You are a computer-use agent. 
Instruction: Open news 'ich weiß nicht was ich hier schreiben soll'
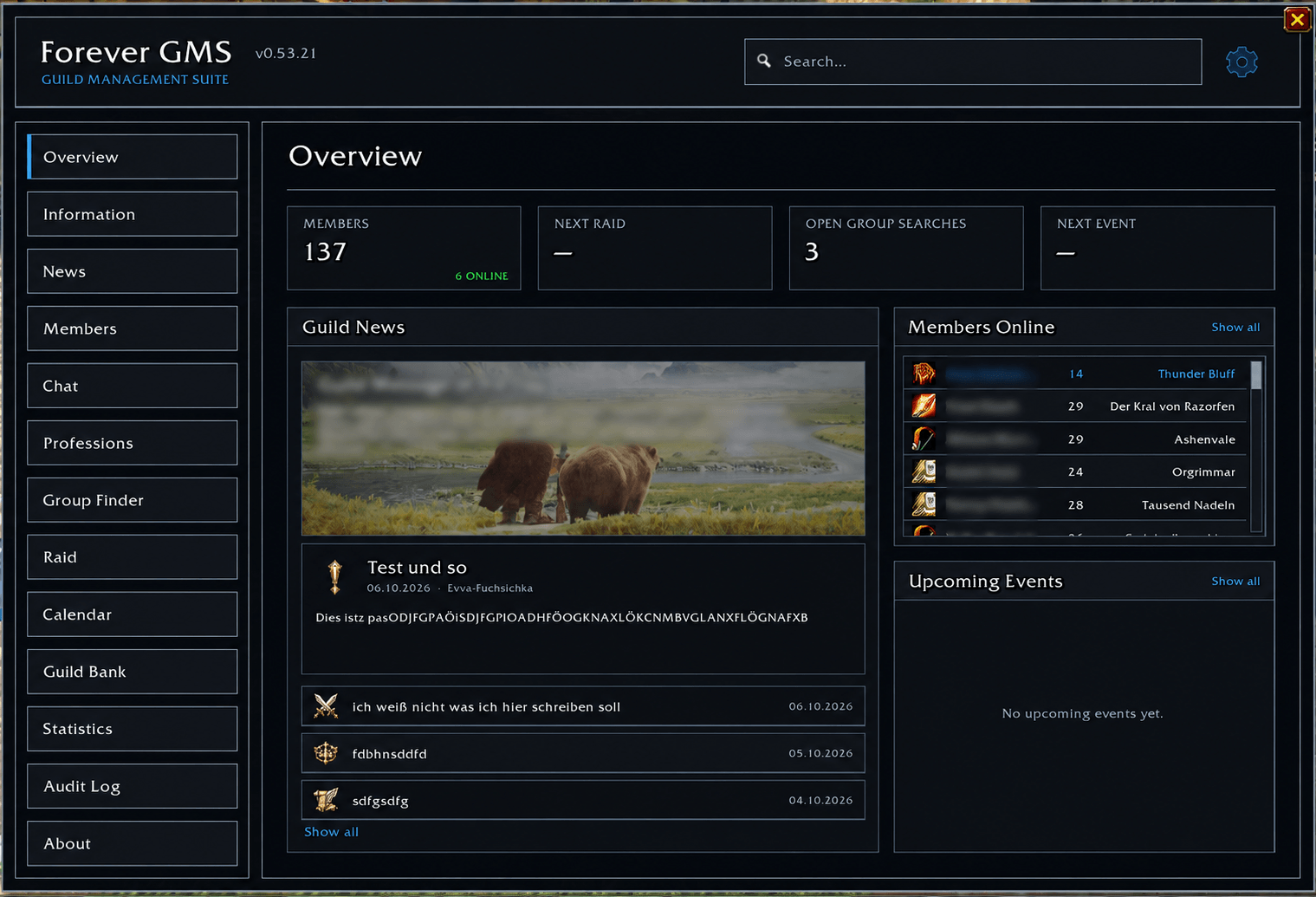(583, 706)
